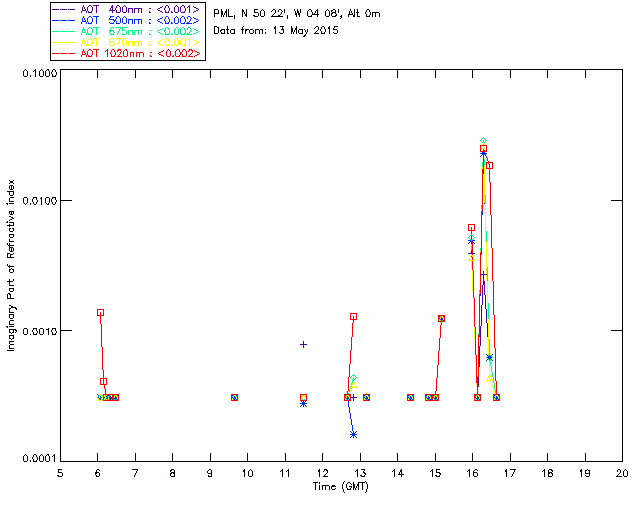
Task: Select the isolated purple plus marker at 11.5 GMT
Action: click(303, 345)
